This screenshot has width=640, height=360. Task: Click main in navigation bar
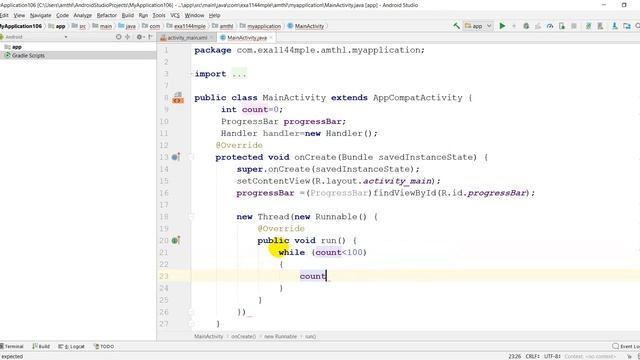pyautogui.click(x=102, y=26)
